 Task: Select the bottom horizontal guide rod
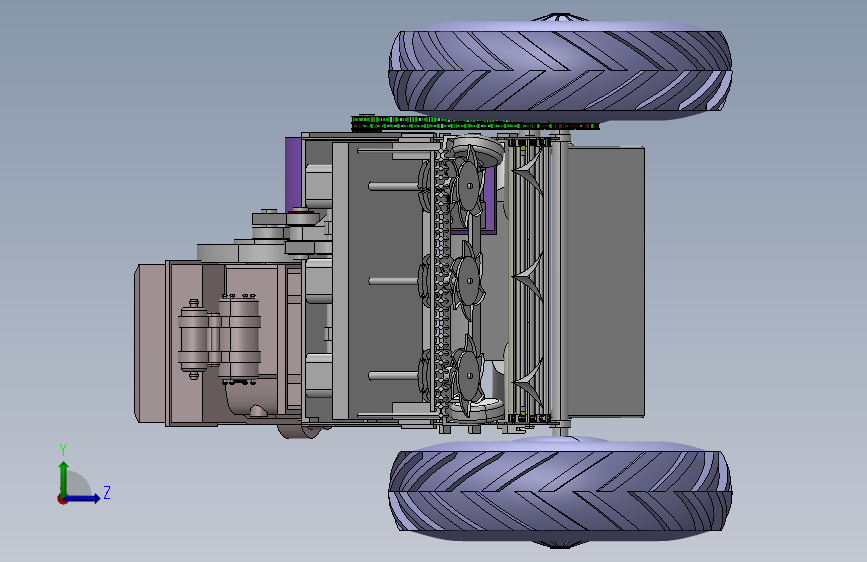click(393, 376)
